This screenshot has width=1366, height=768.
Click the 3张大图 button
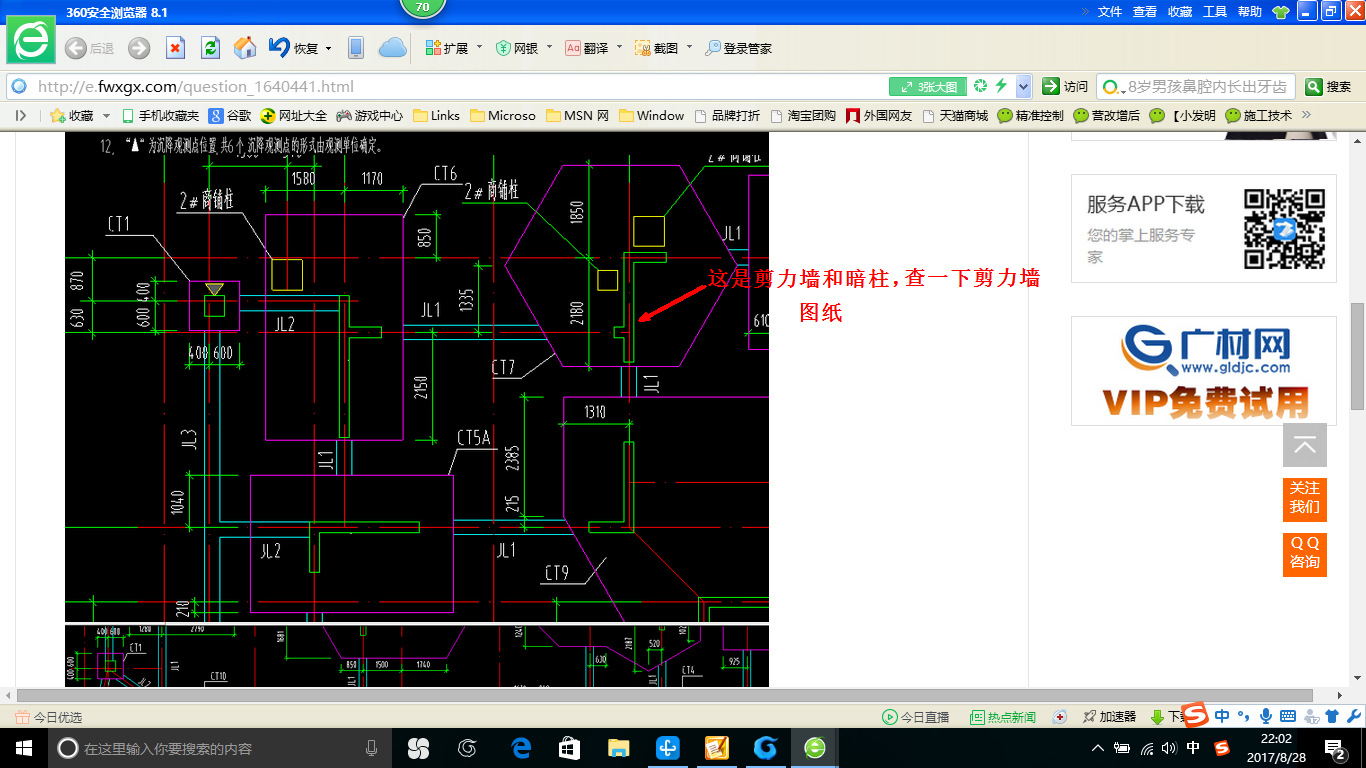tap(929, 86)
